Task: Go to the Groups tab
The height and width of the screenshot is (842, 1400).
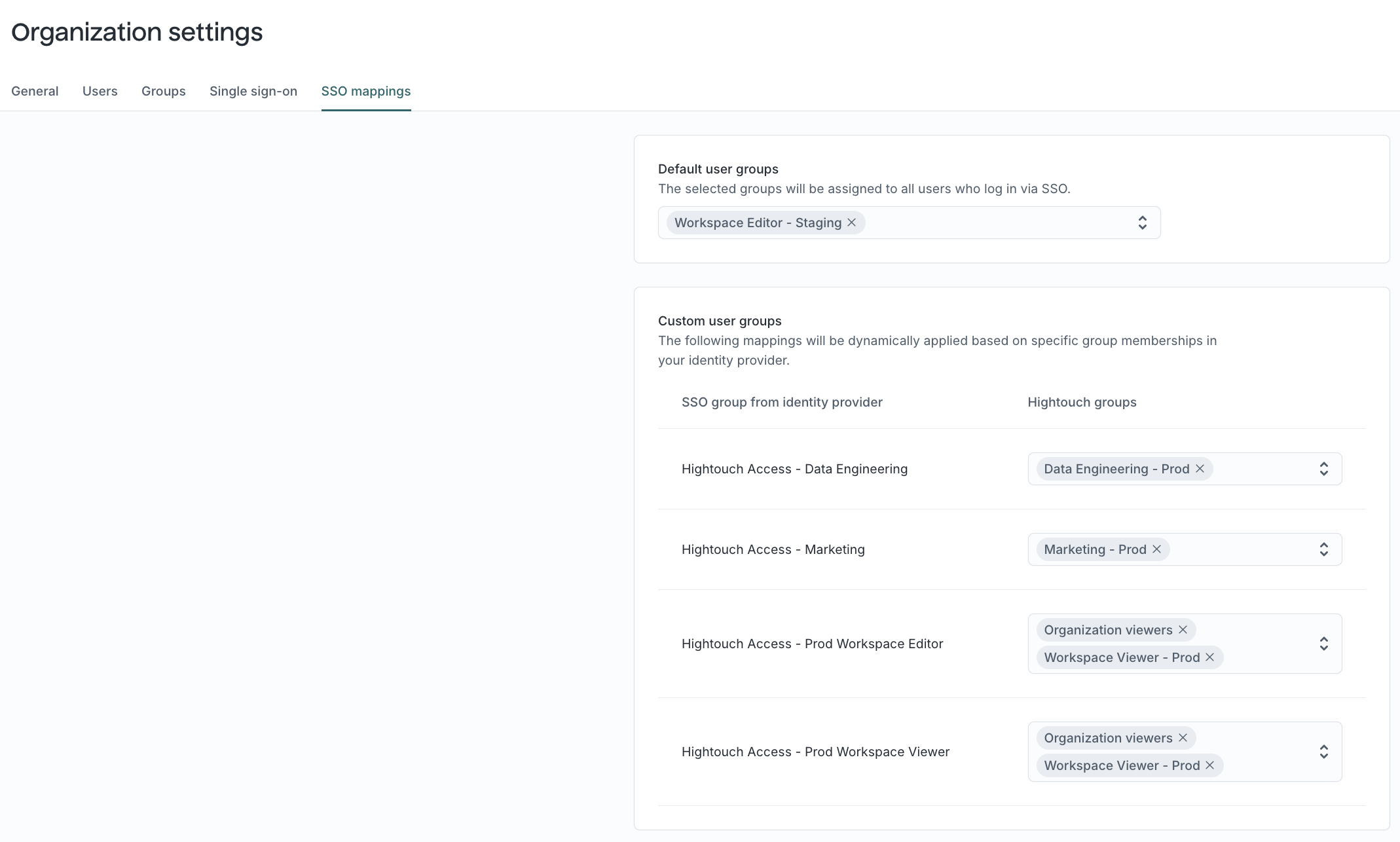Action: coord(163,91)
